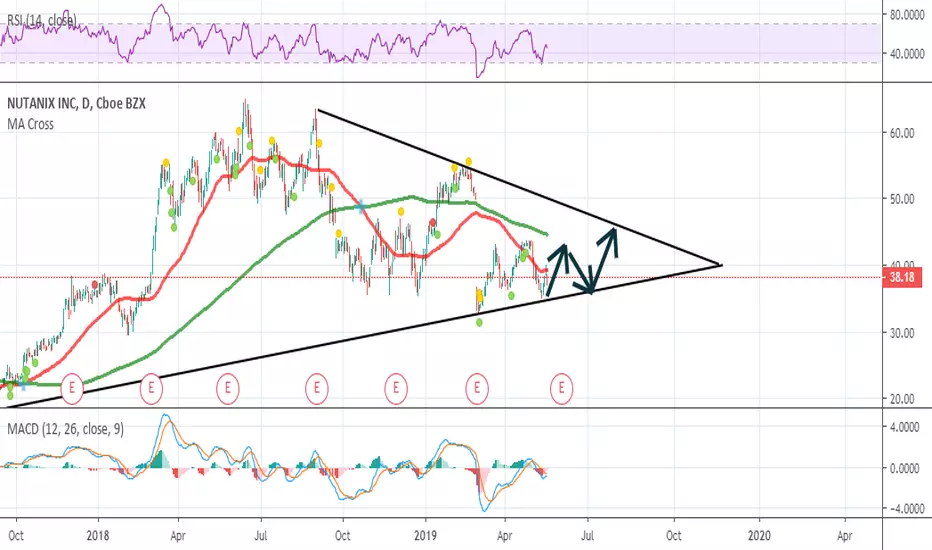Click the 4.0000 MACD scale value

pos(907,428)
